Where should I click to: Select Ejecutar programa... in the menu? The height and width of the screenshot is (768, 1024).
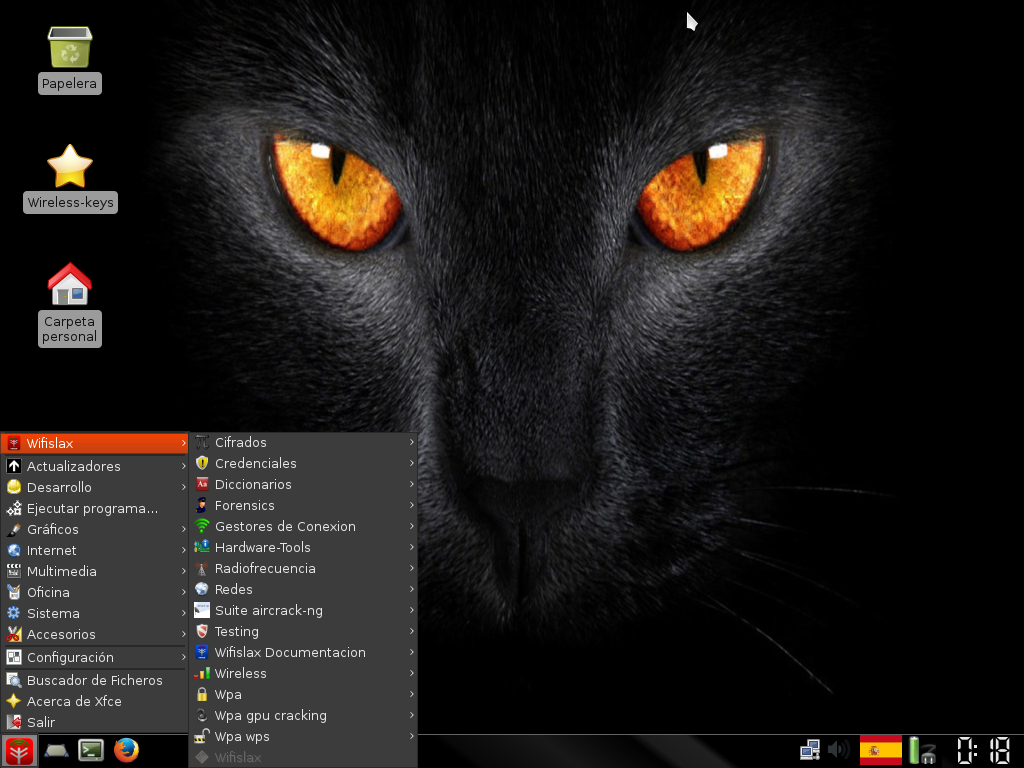pyautogui.click(x=95, y=508)
